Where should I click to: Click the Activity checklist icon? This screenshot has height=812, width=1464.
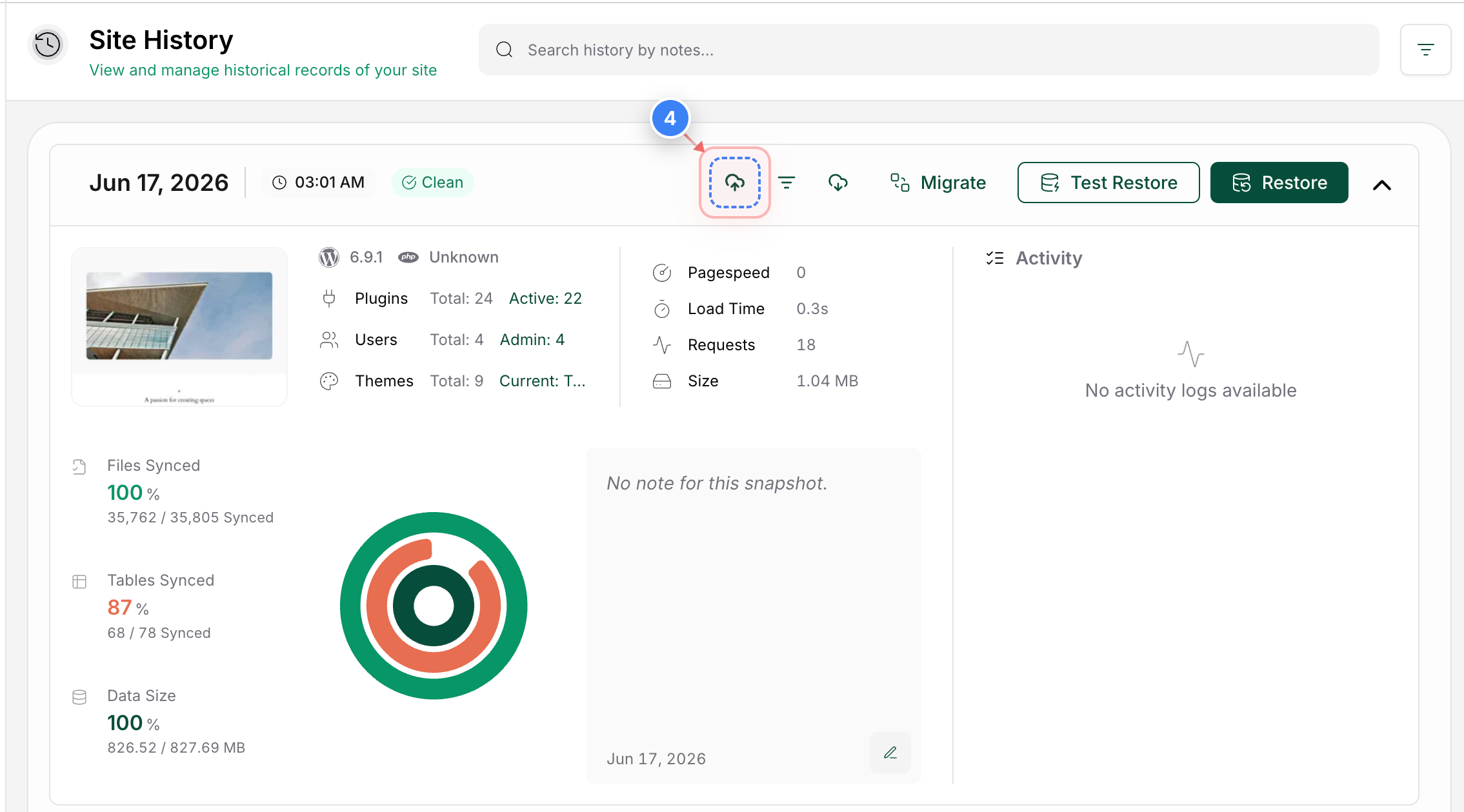pos(994,258)
